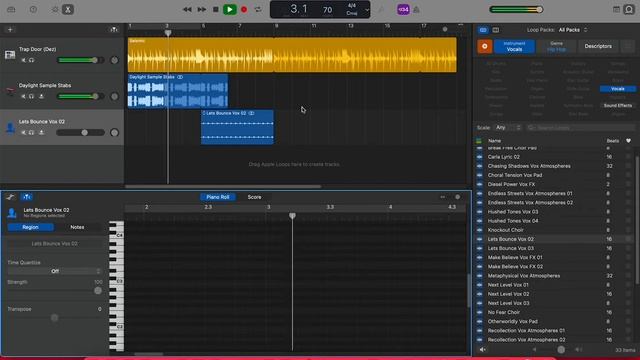
Task: Open the Note Pad icon
Action: coord(616,9)
